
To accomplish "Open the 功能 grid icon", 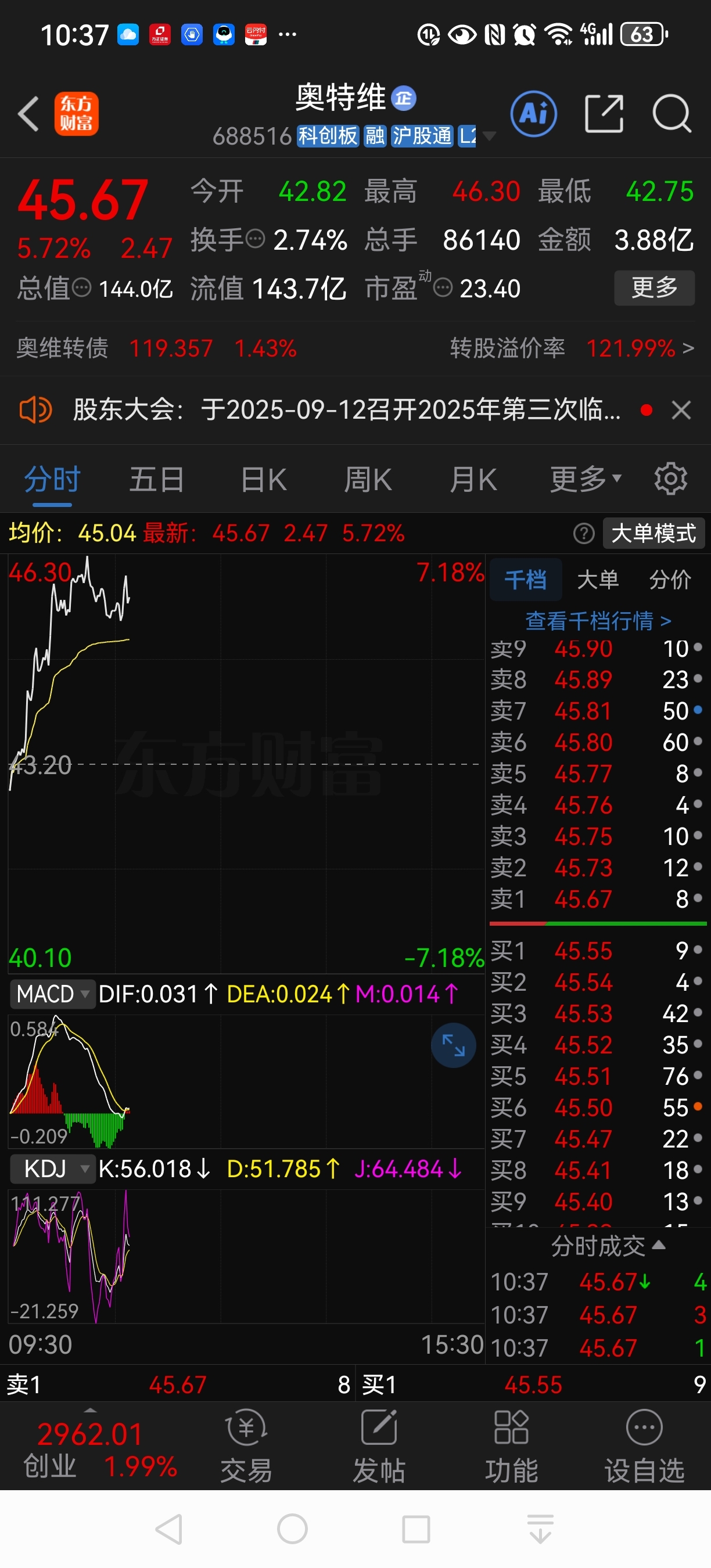I will pos(511,1427).
